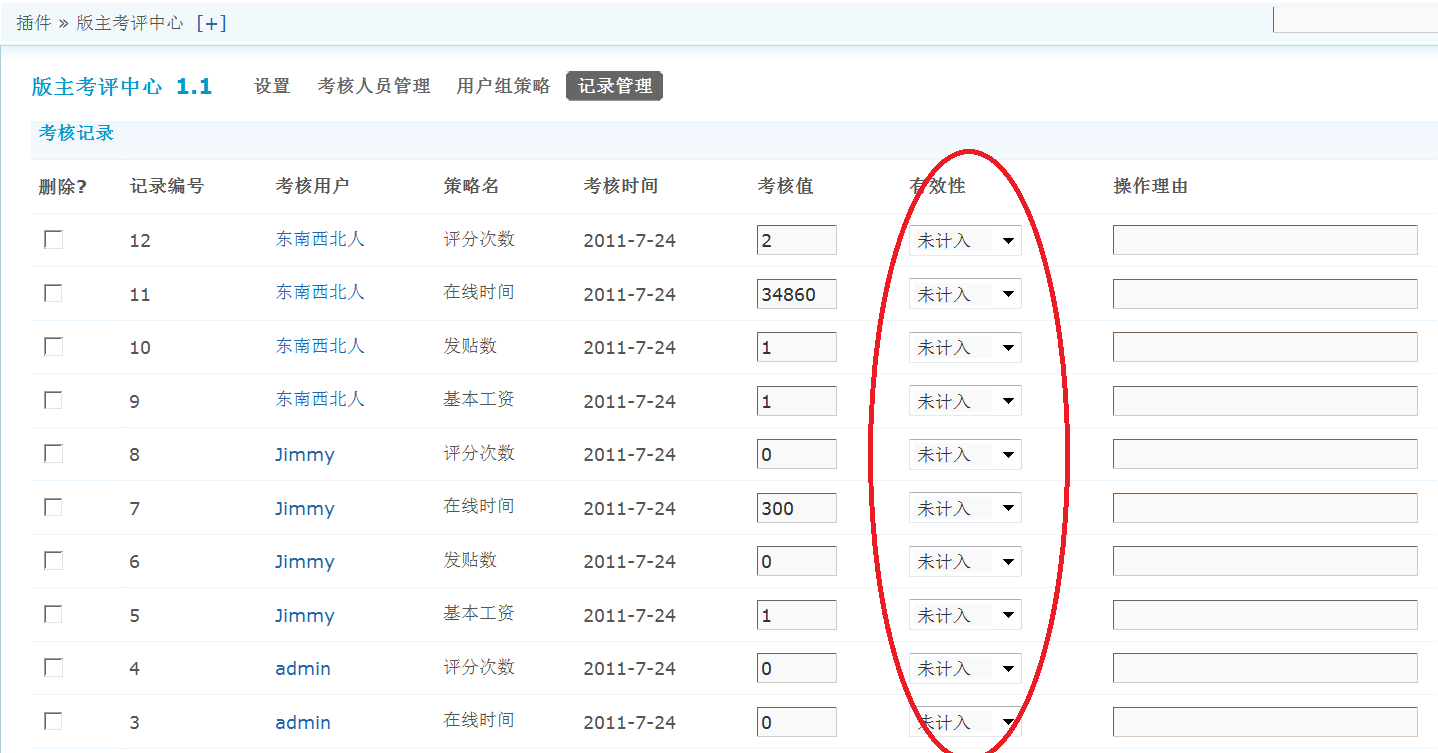Image resolution: width=1438 pixels, height=753 pixels.
Task: Mark record 7 for deletion
Action: click(53, 507)
